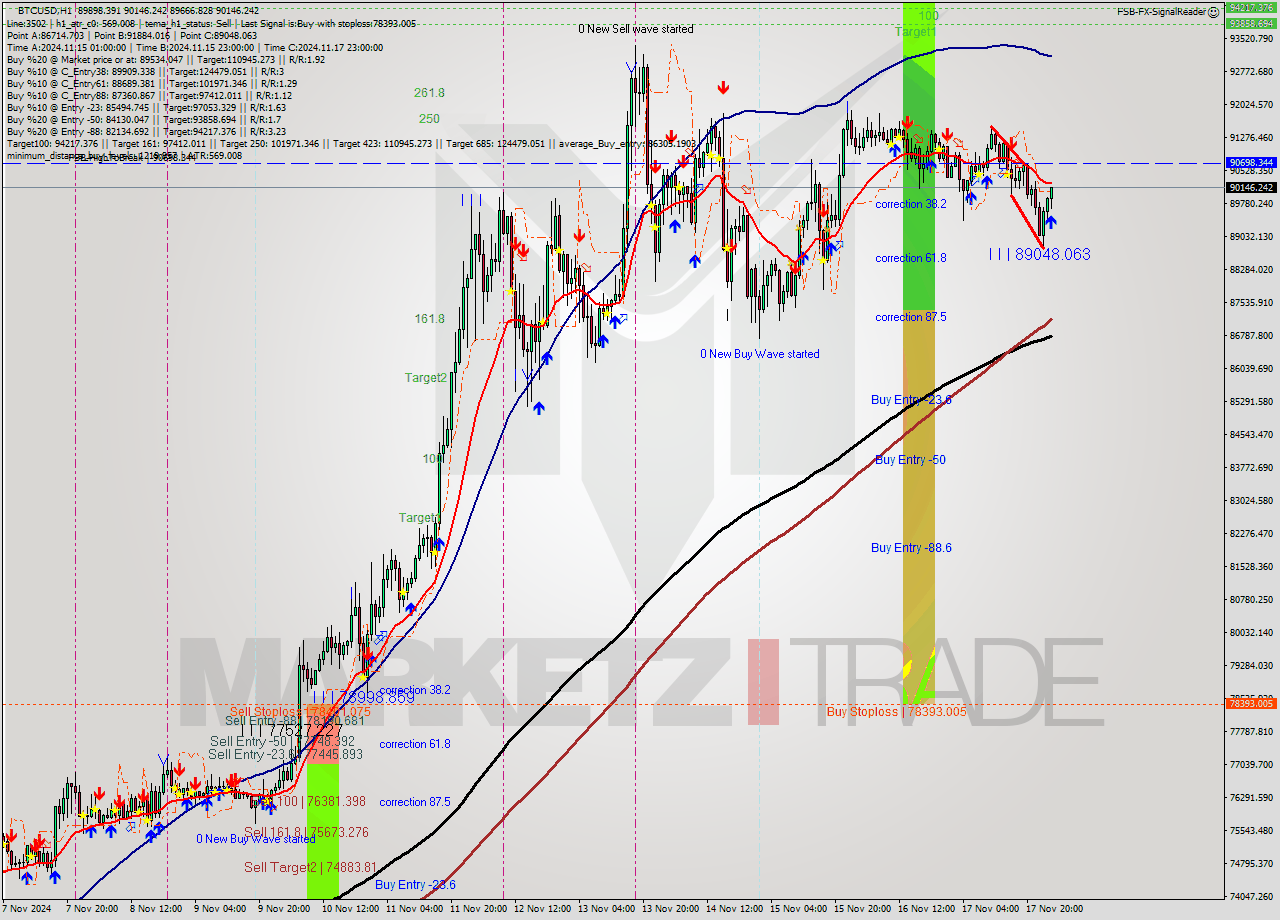The image size is (1280, 920).
Task: Click the 86039.690 price axis value
Action: (1251, 368)
